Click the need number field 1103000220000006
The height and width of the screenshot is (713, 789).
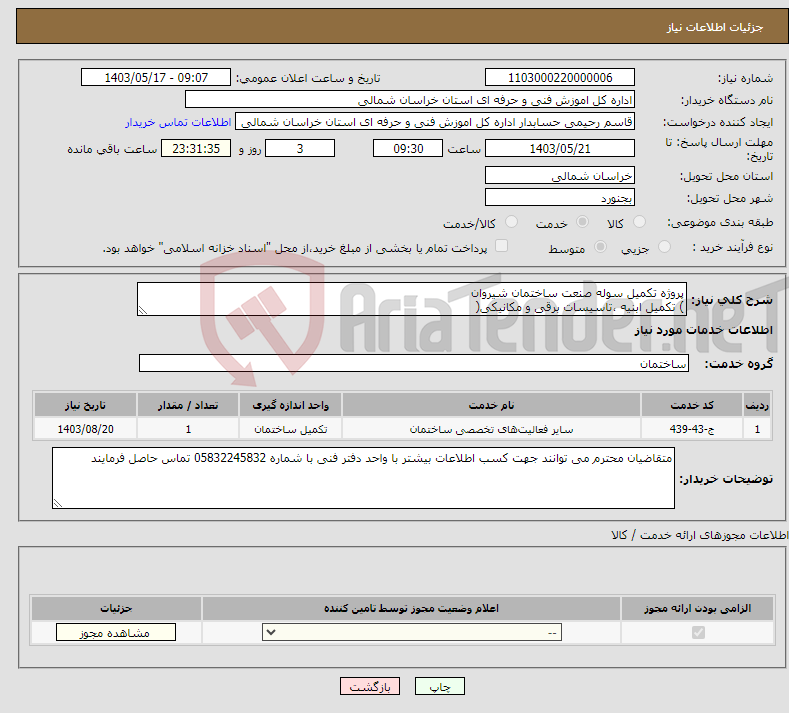tap(560, 77)
